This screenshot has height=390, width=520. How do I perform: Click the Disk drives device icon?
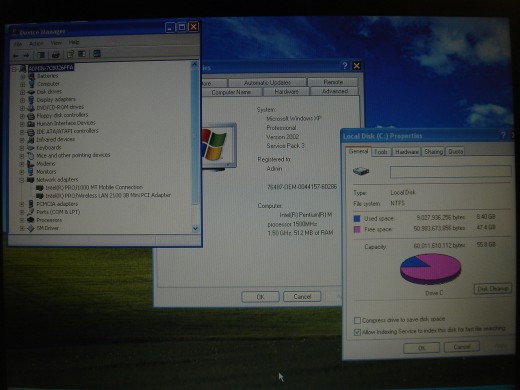[31, 92]
